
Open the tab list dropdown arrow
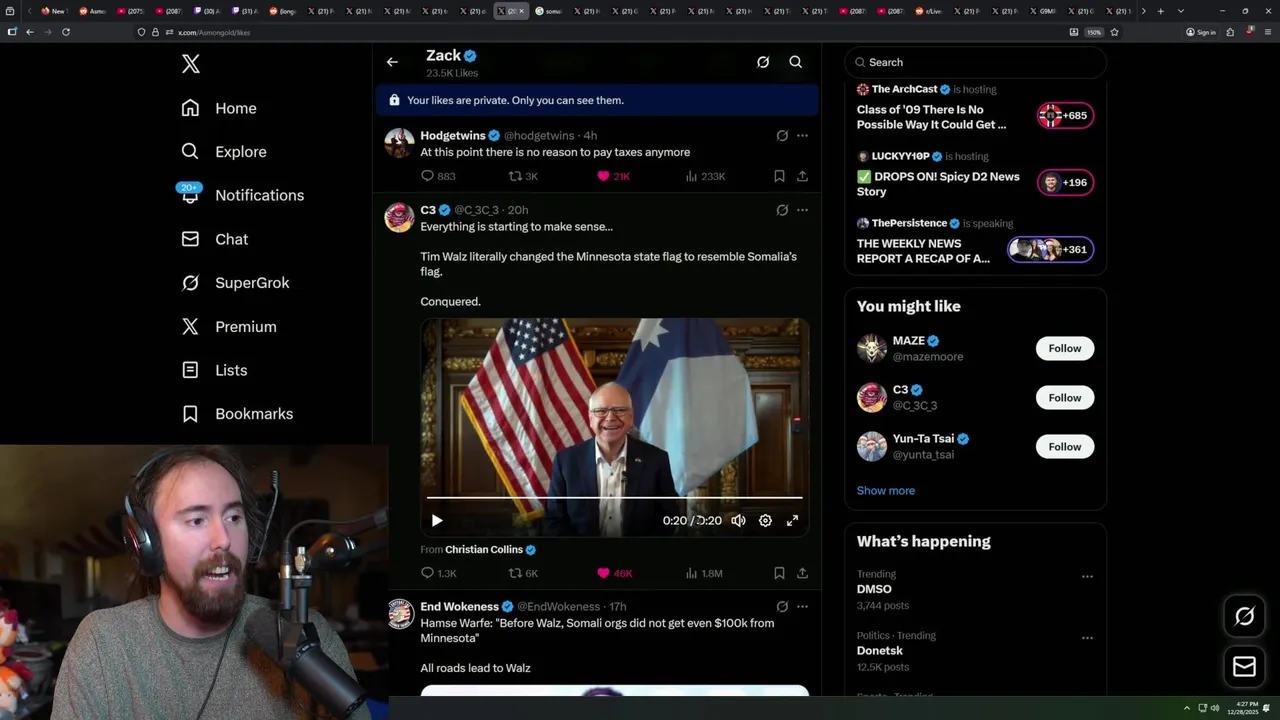pyautogui.click(x=1181, y=11)
